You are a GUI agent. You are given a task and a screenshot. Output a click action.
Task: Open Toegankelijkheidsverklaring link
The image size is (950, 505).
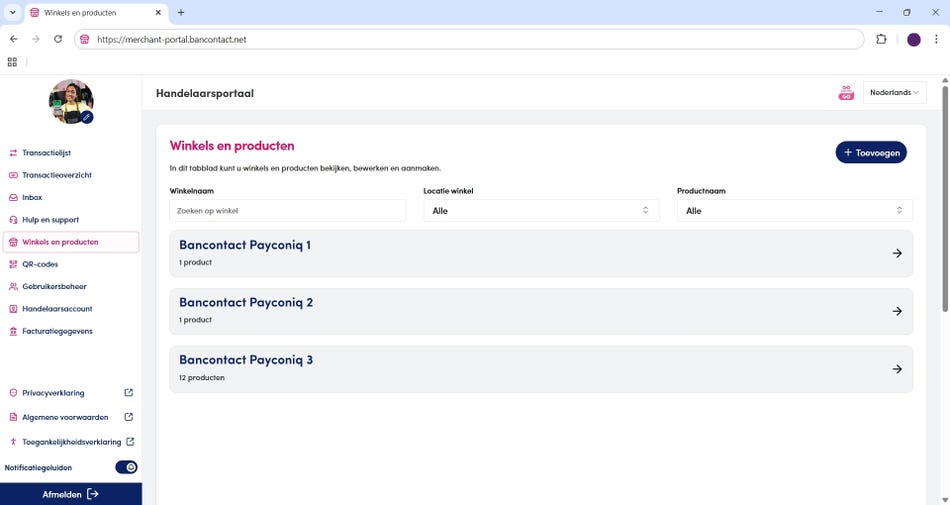(x=71, y=442)
